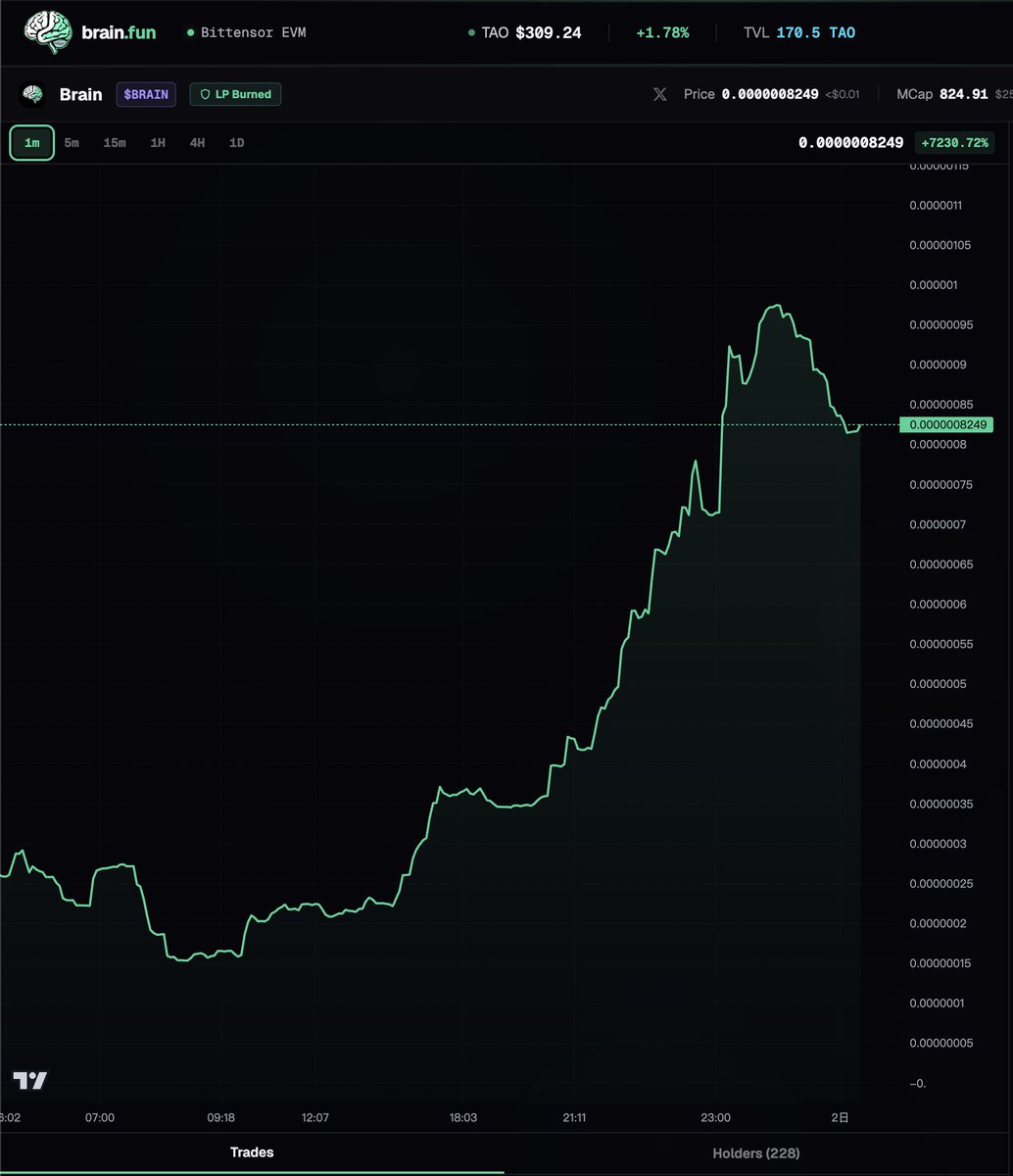Screen dimensions: 1013x1176
Task: Click the Brain token name
Action: click(80, 95)
